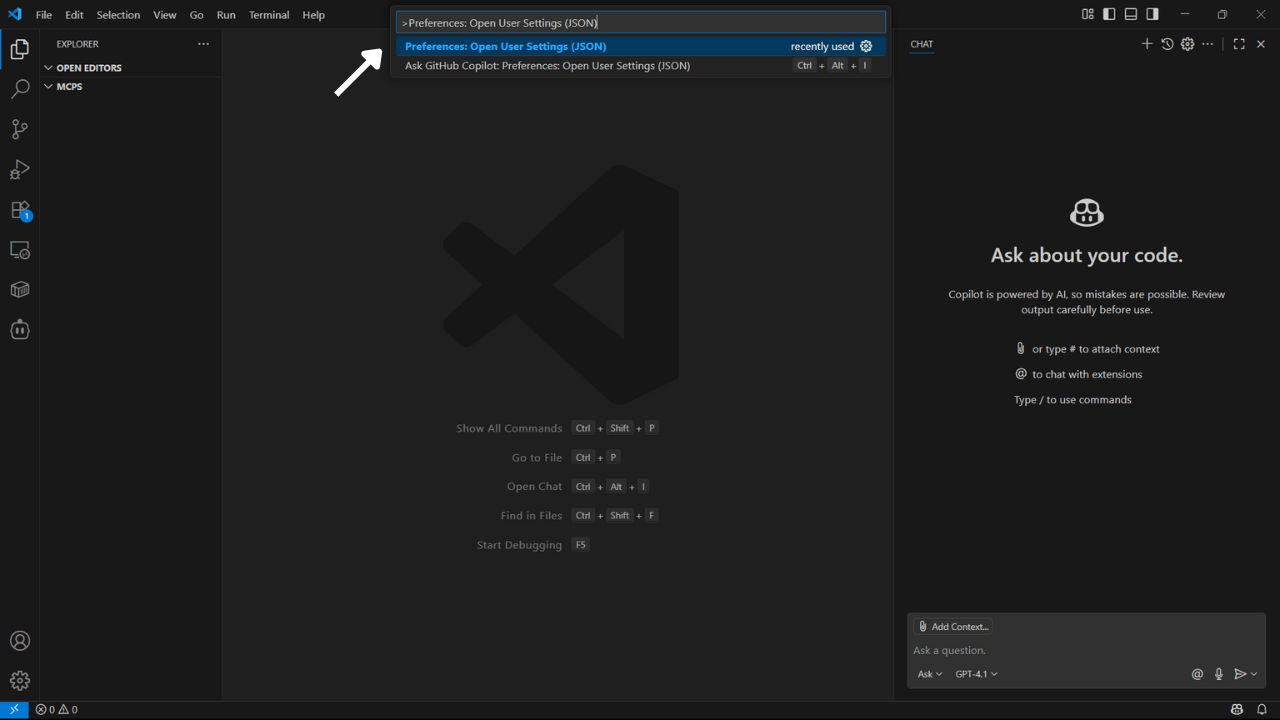This screenshot has width=1280, height=720.
Task: Open the Ask chat mode dropdown
Action: pos(930,674)
